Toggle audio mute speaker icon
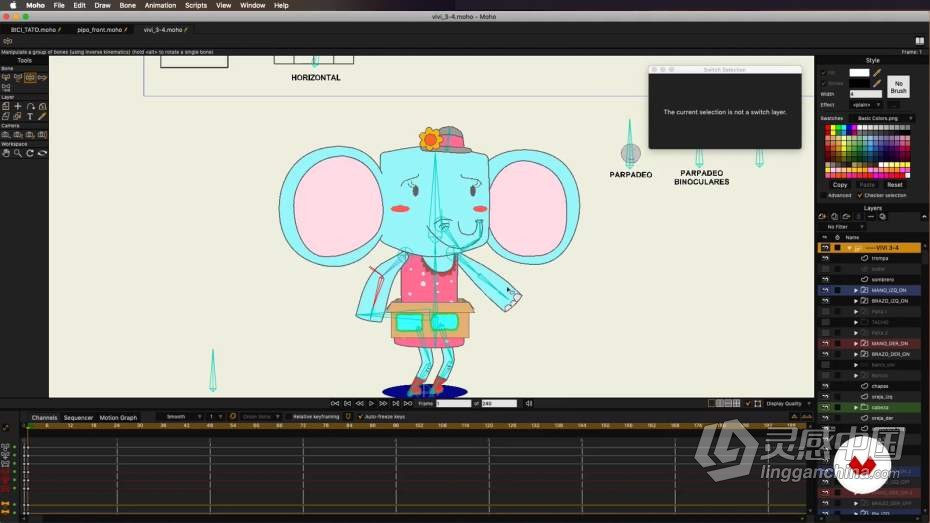930x523 pixels. tap(528, 403)
